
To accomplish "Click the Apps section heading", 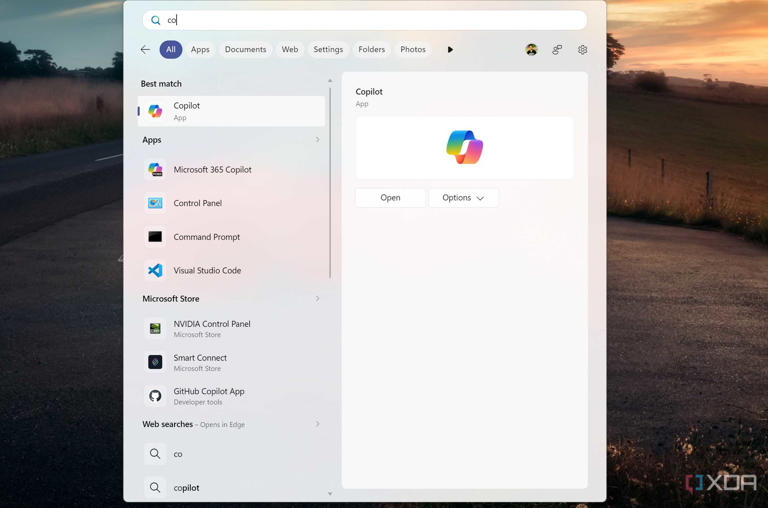I will point(152,140).
